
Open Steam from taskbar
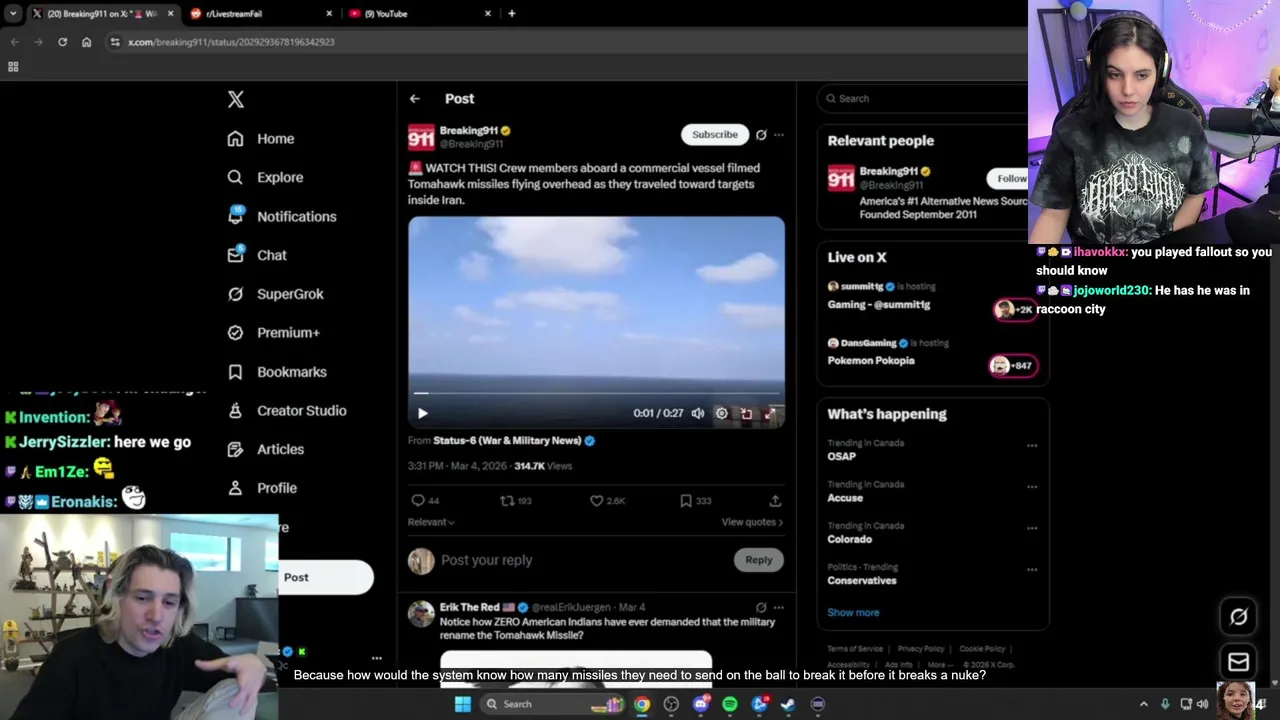788,704
